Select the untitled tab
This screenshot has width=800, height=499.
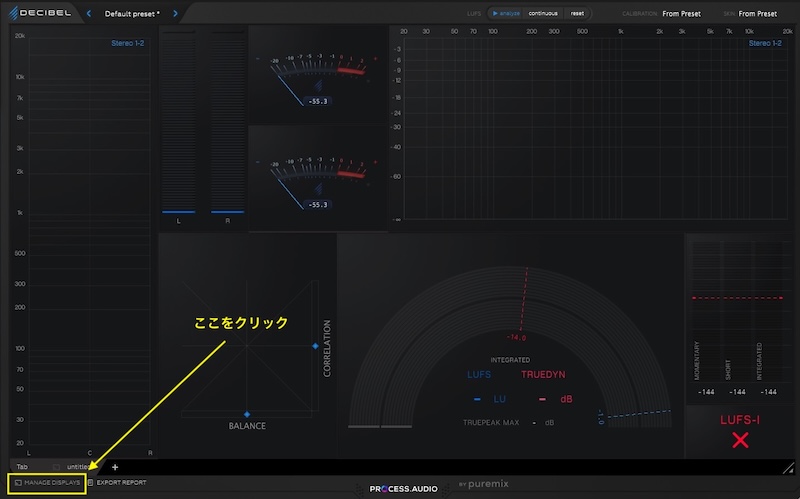point(78,466)
